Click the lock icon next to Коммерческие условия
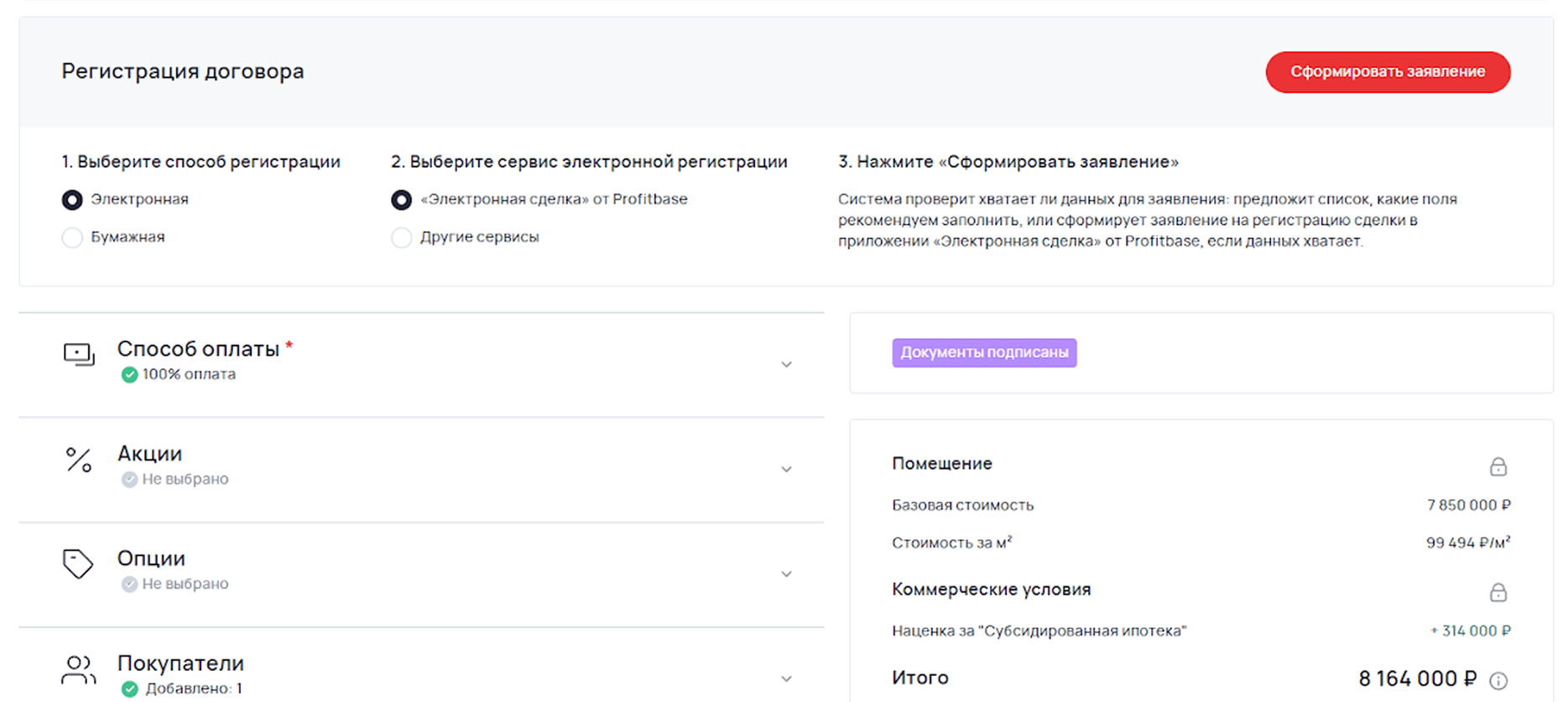This screenshot has width=1568, height=702. click(x=1498, y=592)
